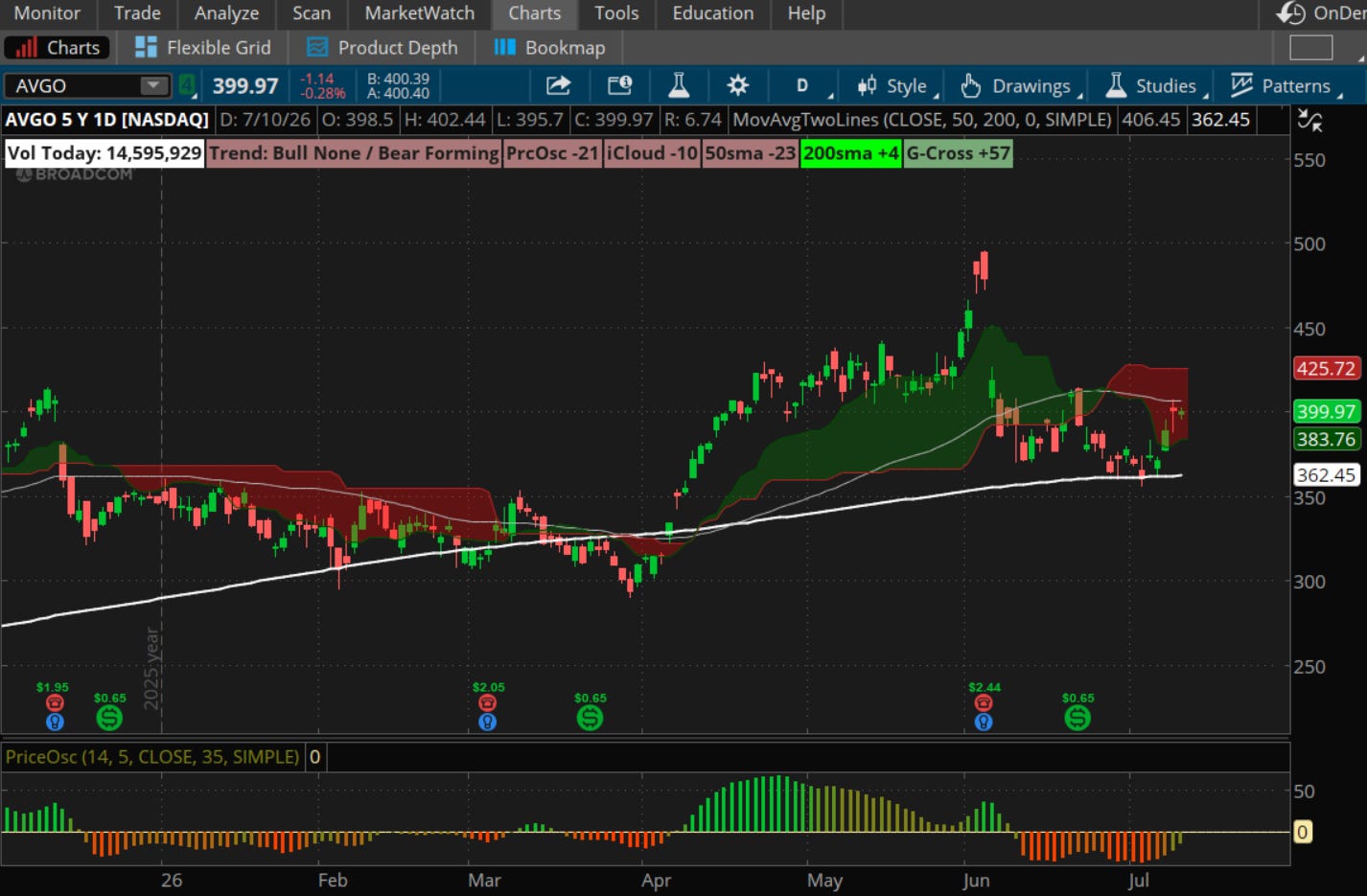The width and height of the screenshot is (1367, 896).
Task: Click the Patterns button
Action: click(x=1286, y=86)
